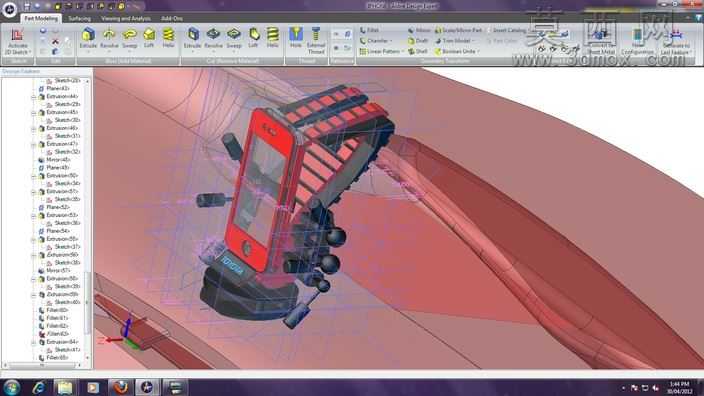Collapse the Extrusion<44> tree node

click(x=34, y=97)
